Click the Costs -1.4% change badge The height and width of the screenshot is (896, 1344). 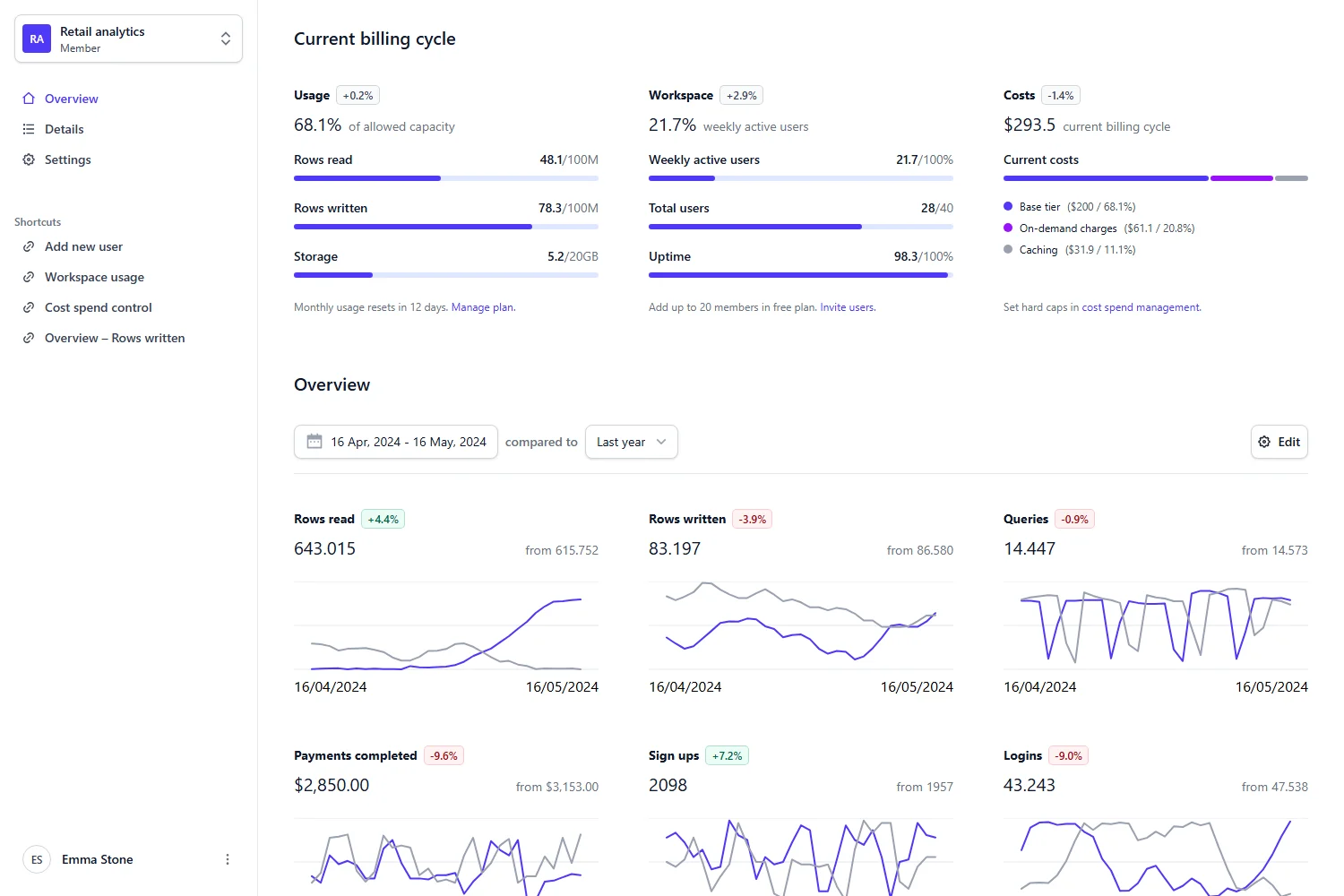coord(1061,95)
